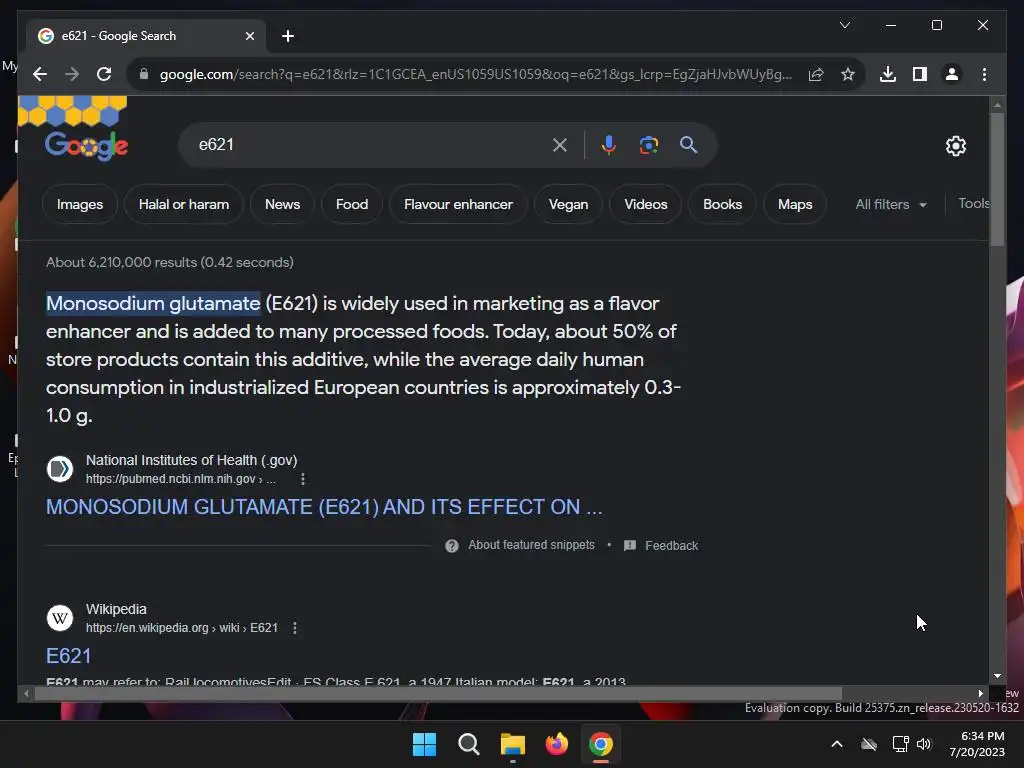Select the Vegan filter chip

coord(568,204)
